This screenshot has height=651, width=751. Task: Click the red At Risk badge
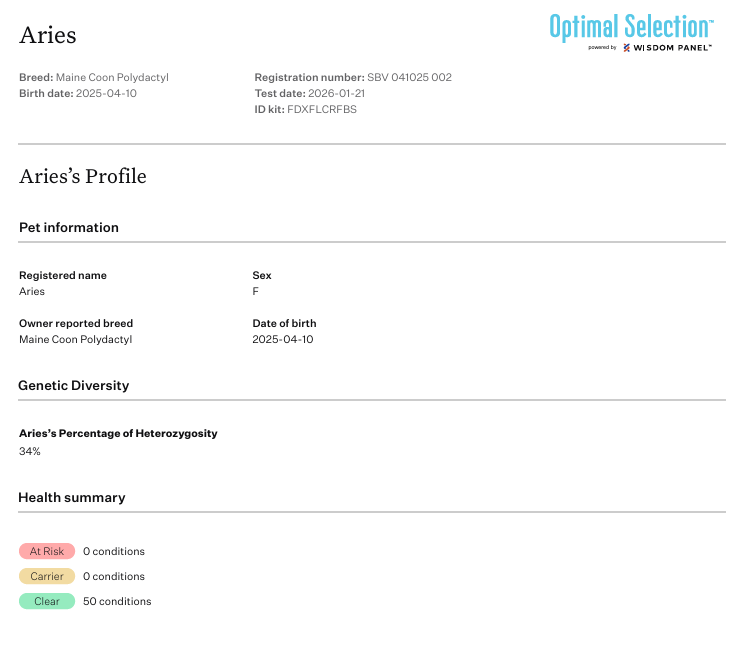coord(47,551)
